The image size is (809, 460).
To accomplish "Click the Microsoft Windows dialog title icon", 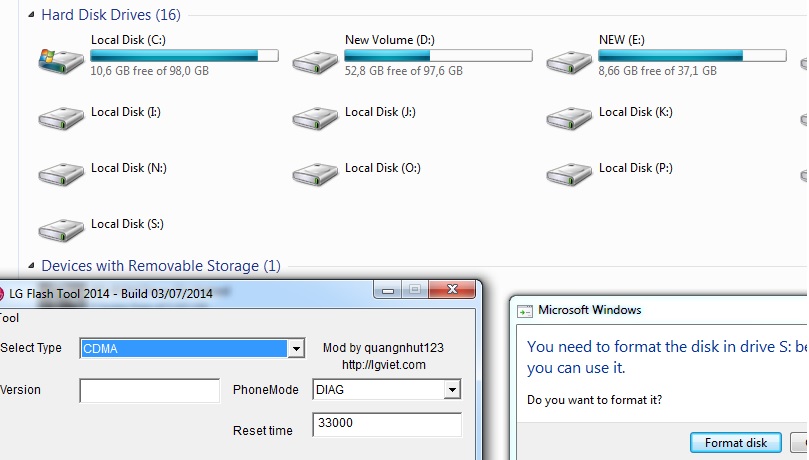I will point(525,311).
